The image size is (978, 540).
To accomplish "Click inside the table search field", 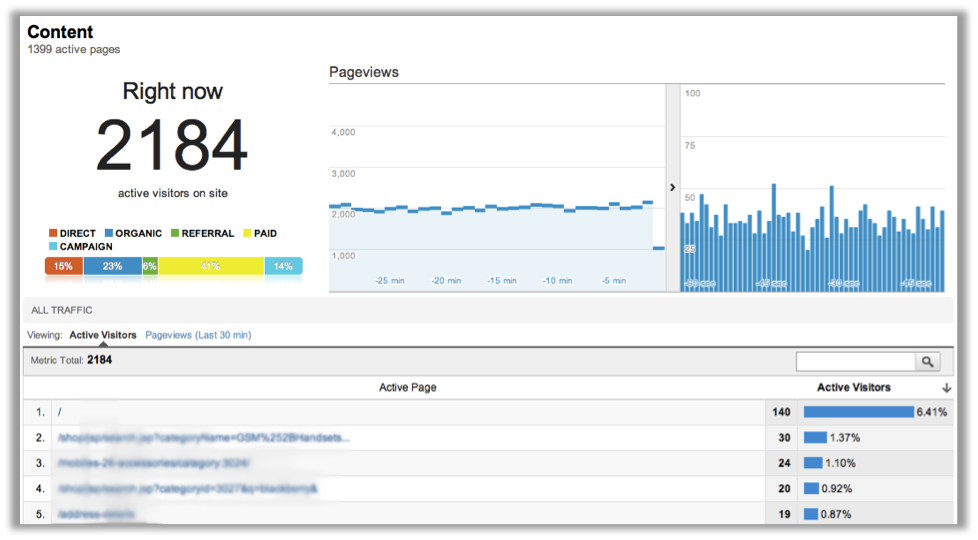I will (x=855, y=362).
